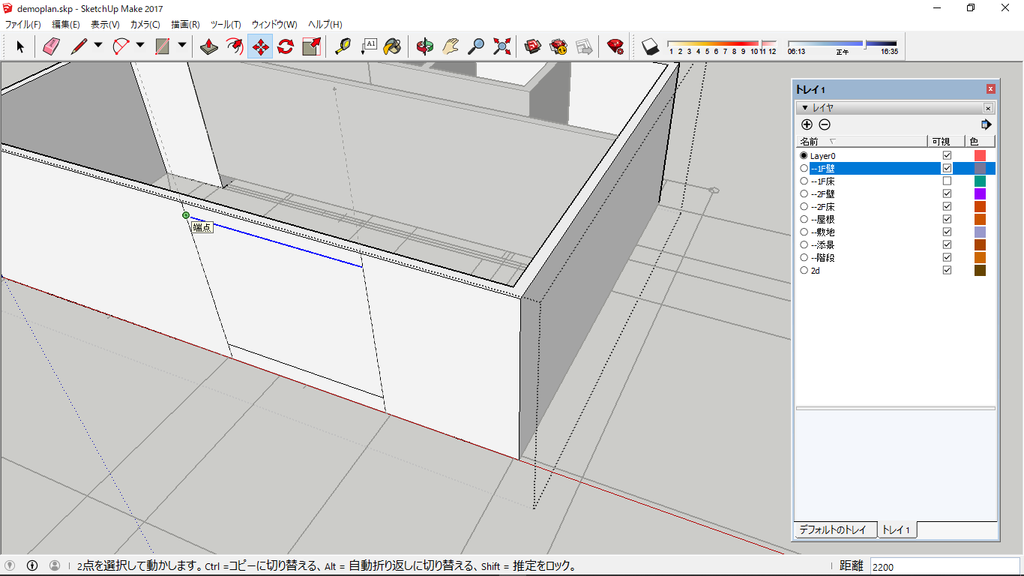Select the Pan hand tool
The image size is (1024, 576).
click(451, 46)
